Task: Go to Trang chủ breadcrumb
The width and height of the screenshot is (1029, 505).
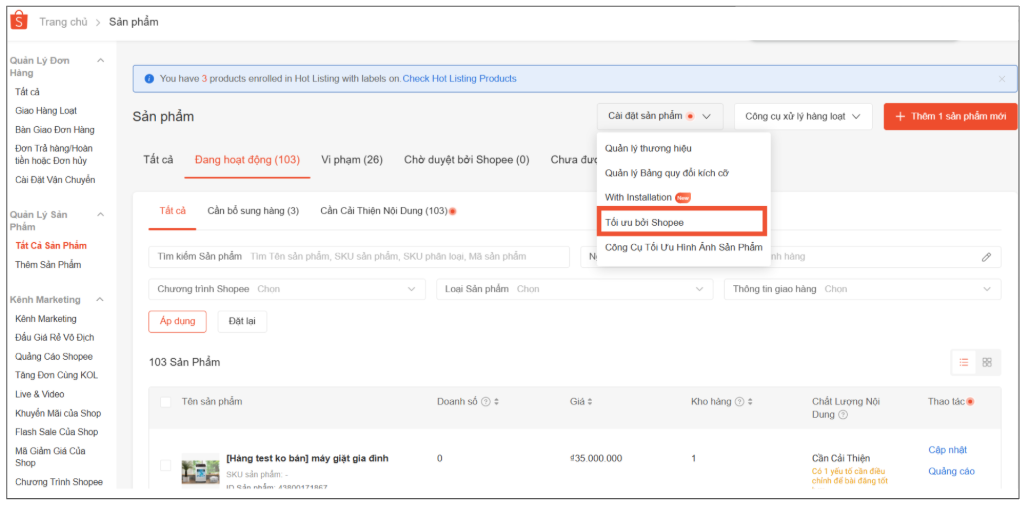Action: (63, 22)
